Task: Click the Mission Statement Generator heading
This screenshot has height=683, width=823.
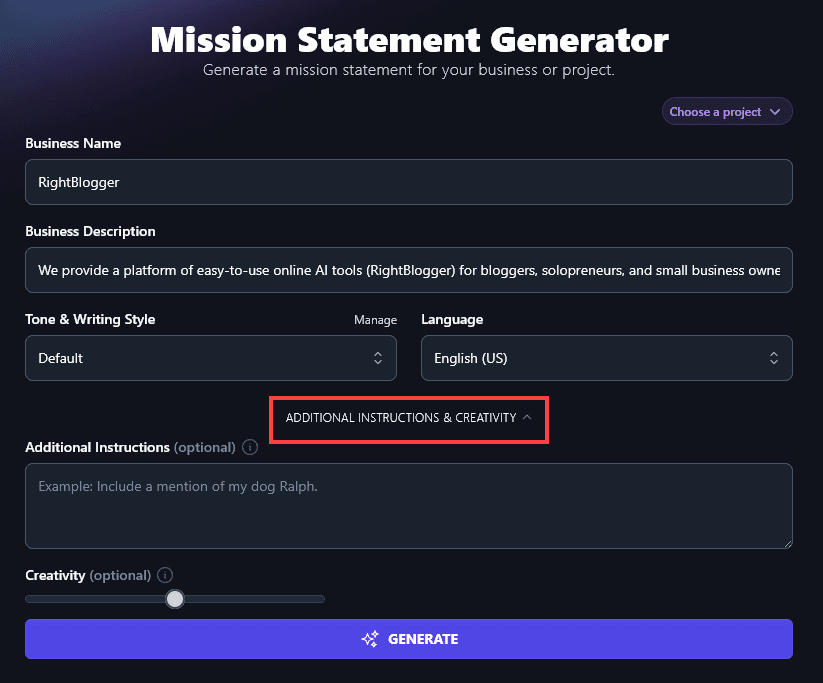Action: 409,39
